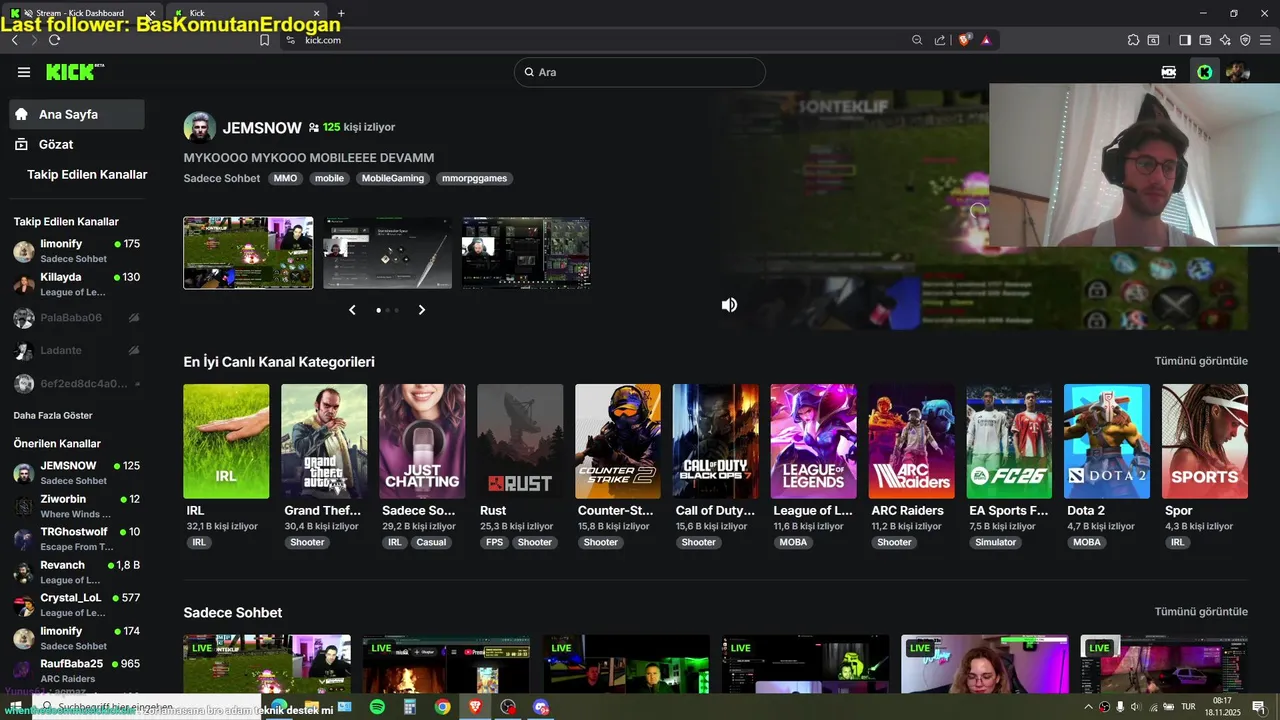Open browser extensions puzzle icon

click(1133, 40)
